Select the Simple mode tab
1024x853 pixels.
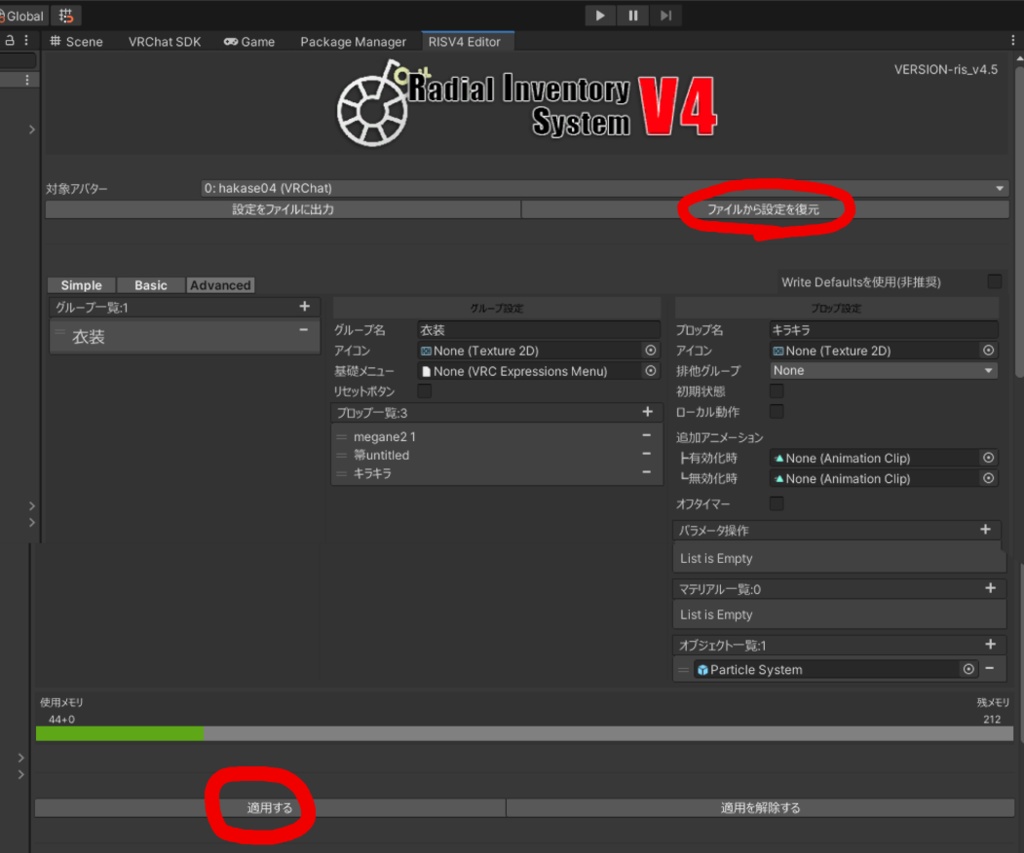point(82,285)
